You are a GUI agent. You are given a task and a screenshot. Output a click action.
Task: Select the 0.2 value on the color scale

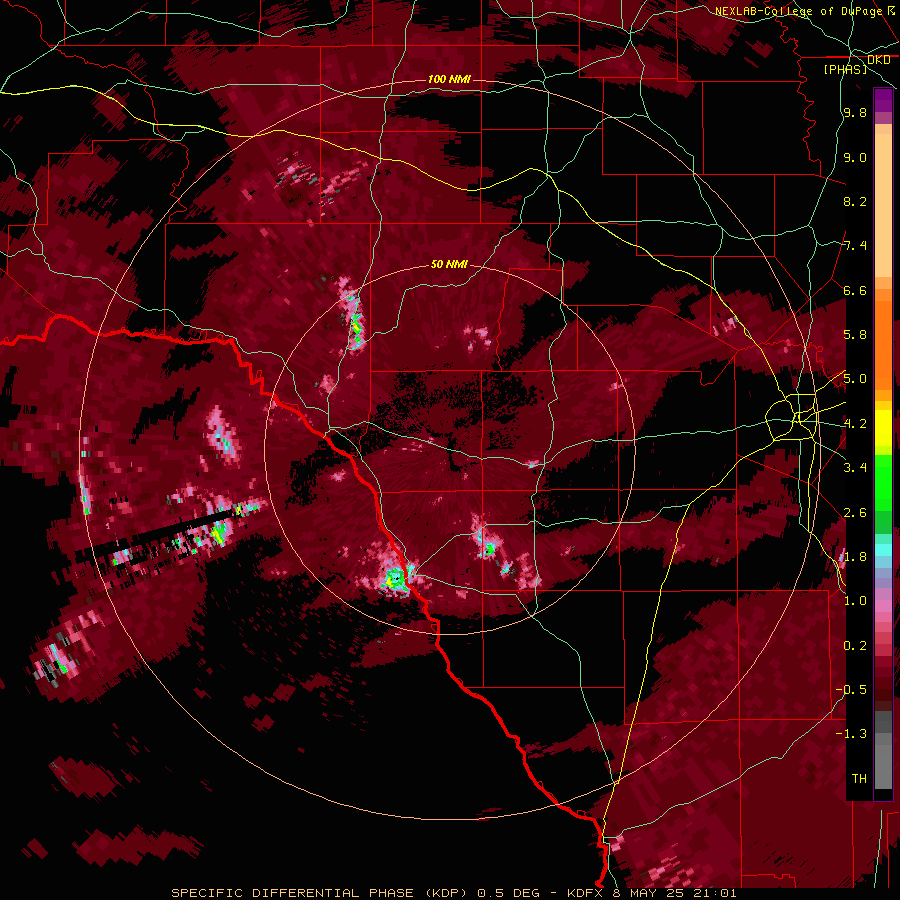click(x=855, y=646)
